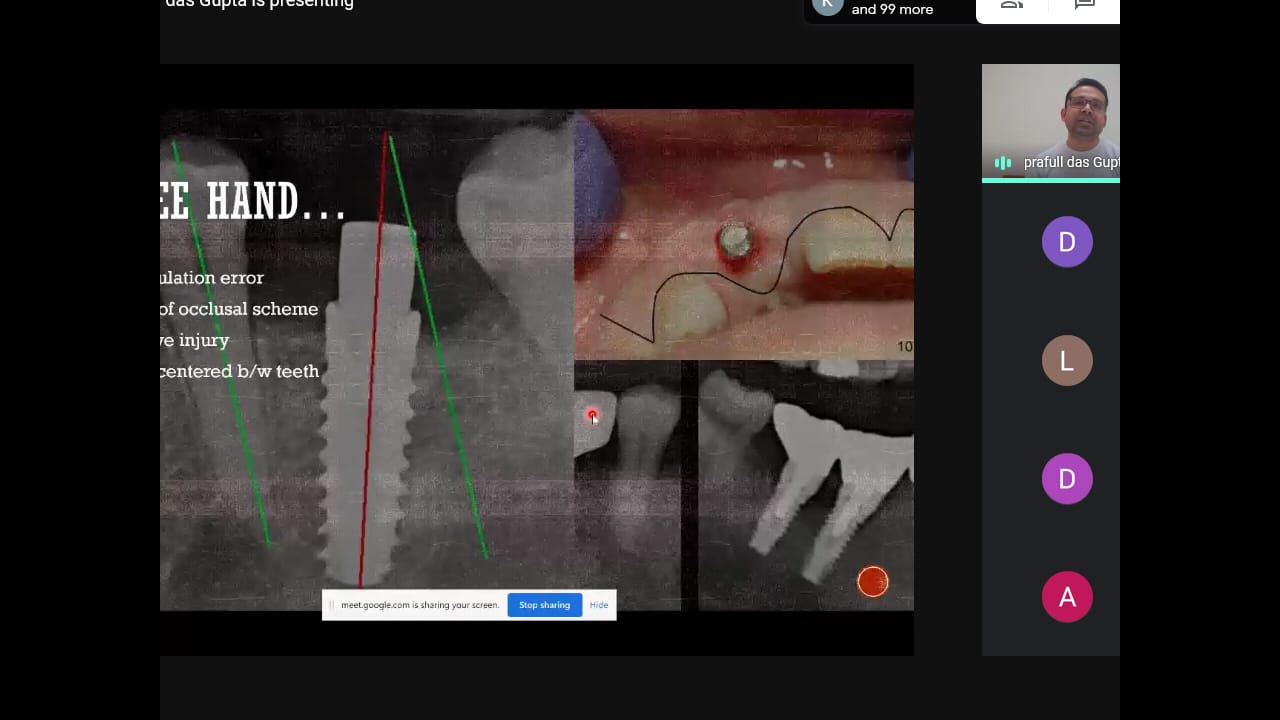This screenshot has width=1280, height=720.
Task: Click the clinical mouth photo on slide
Action: [x=743, y=234]
